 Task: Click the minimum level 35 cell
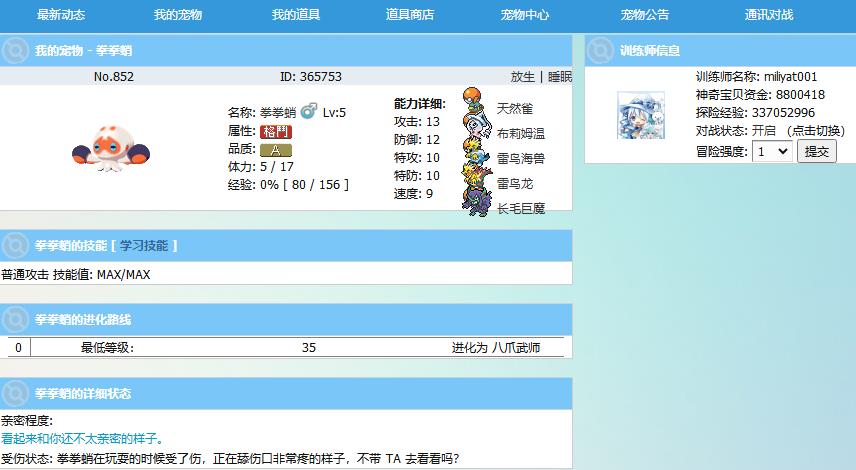[x=308, y=348]
